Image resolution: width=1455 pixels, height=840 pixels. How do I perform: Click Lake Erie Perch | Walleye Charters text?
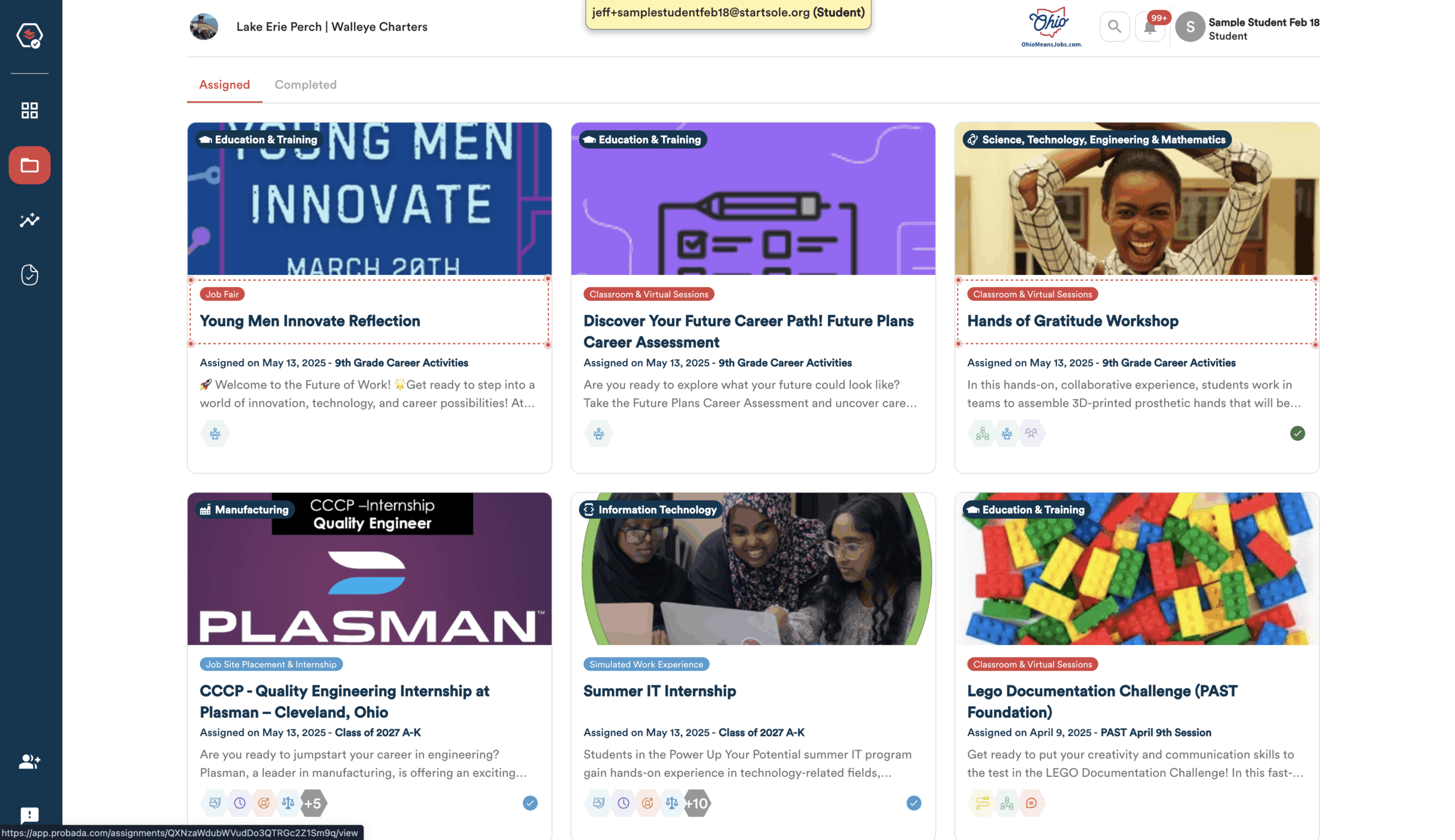pyautogui.click(x=332, y=27)
